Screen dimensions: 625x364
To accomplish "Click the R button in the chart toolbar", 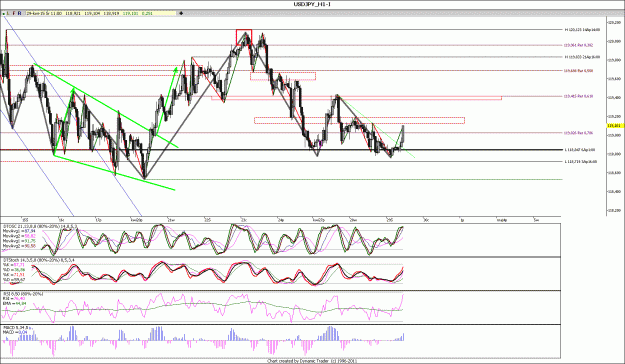I will (x=20, y=13).
